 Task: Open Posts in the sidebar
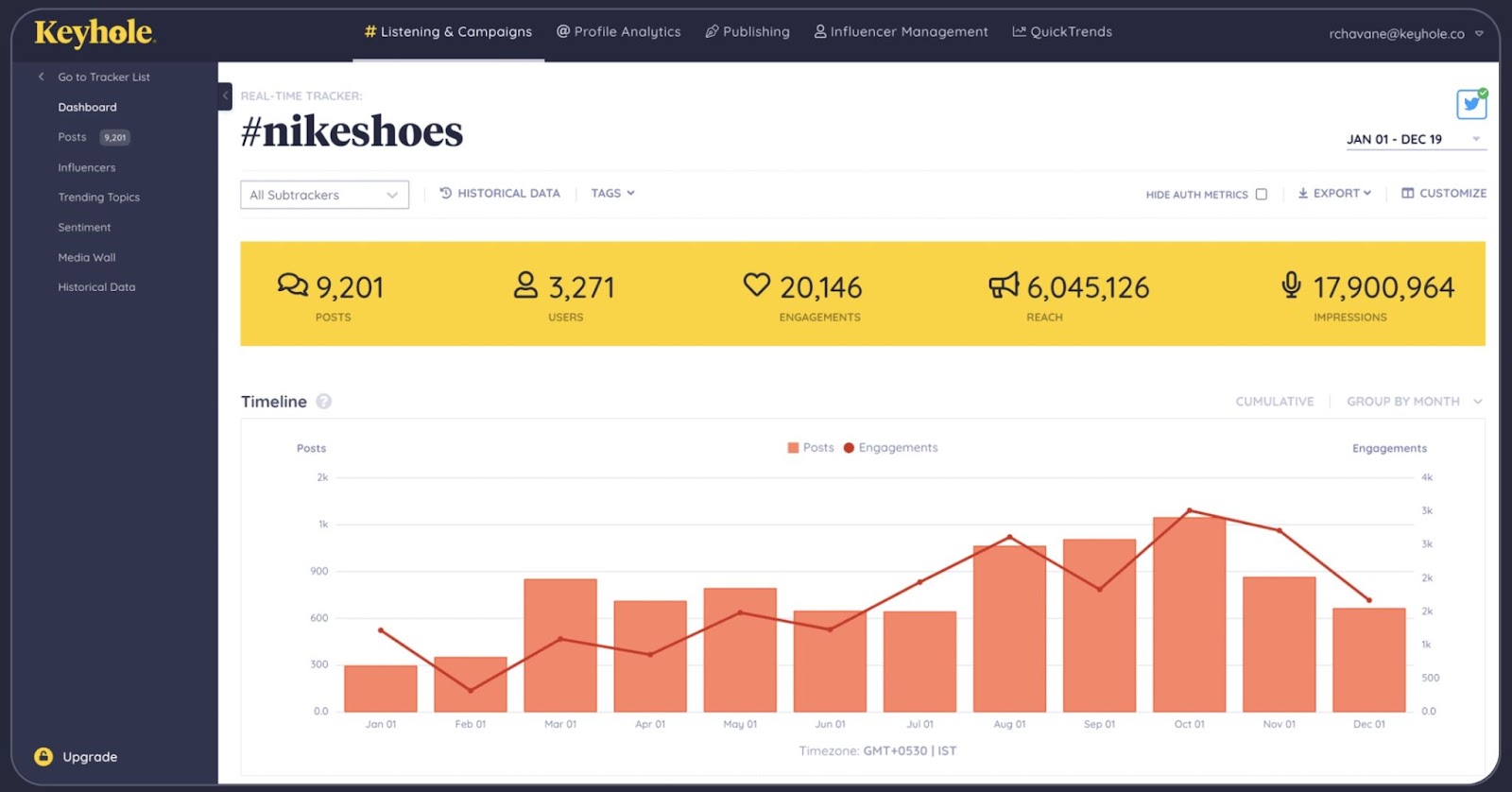(x=72, y=137)
